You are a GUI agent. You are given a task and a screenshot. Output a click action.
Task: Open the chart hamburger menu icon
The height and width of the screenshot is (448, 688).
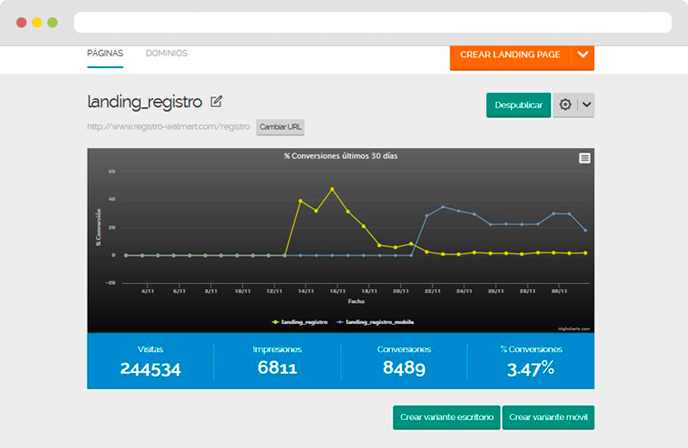(x=584, y=158)
